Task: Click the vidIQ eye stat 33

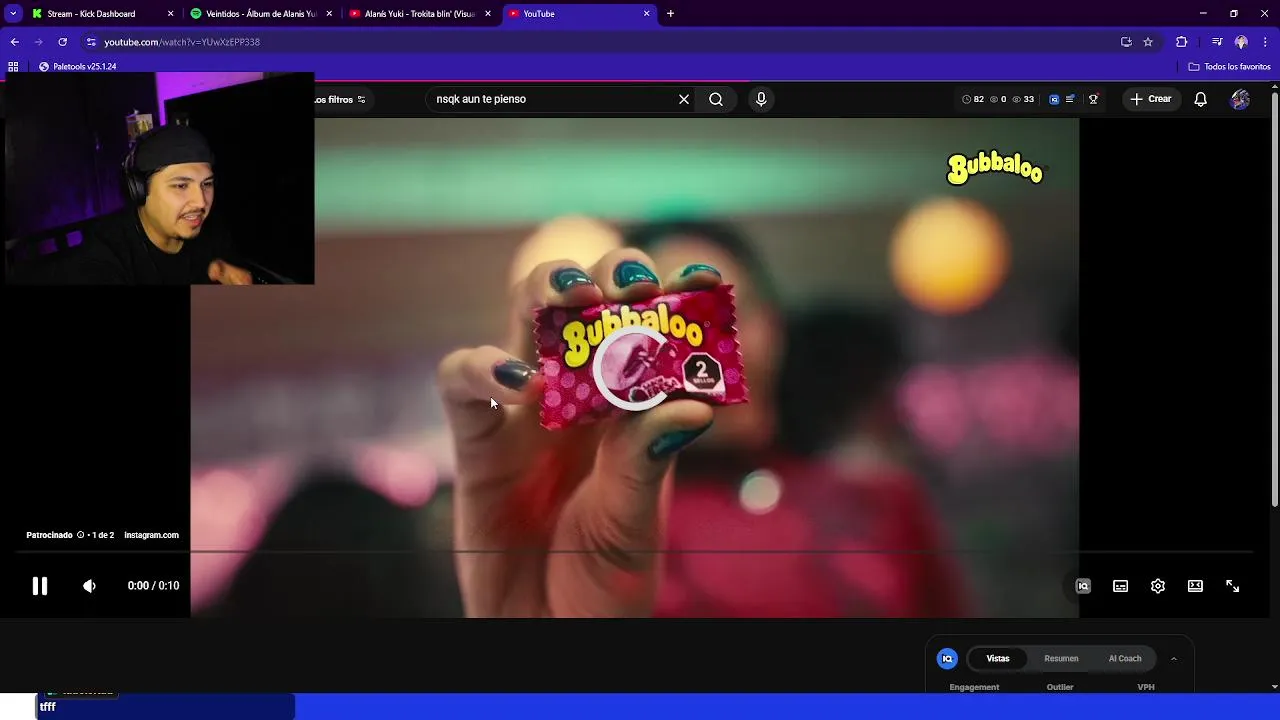Action: pyautogui.click(x=1023, y=99)
